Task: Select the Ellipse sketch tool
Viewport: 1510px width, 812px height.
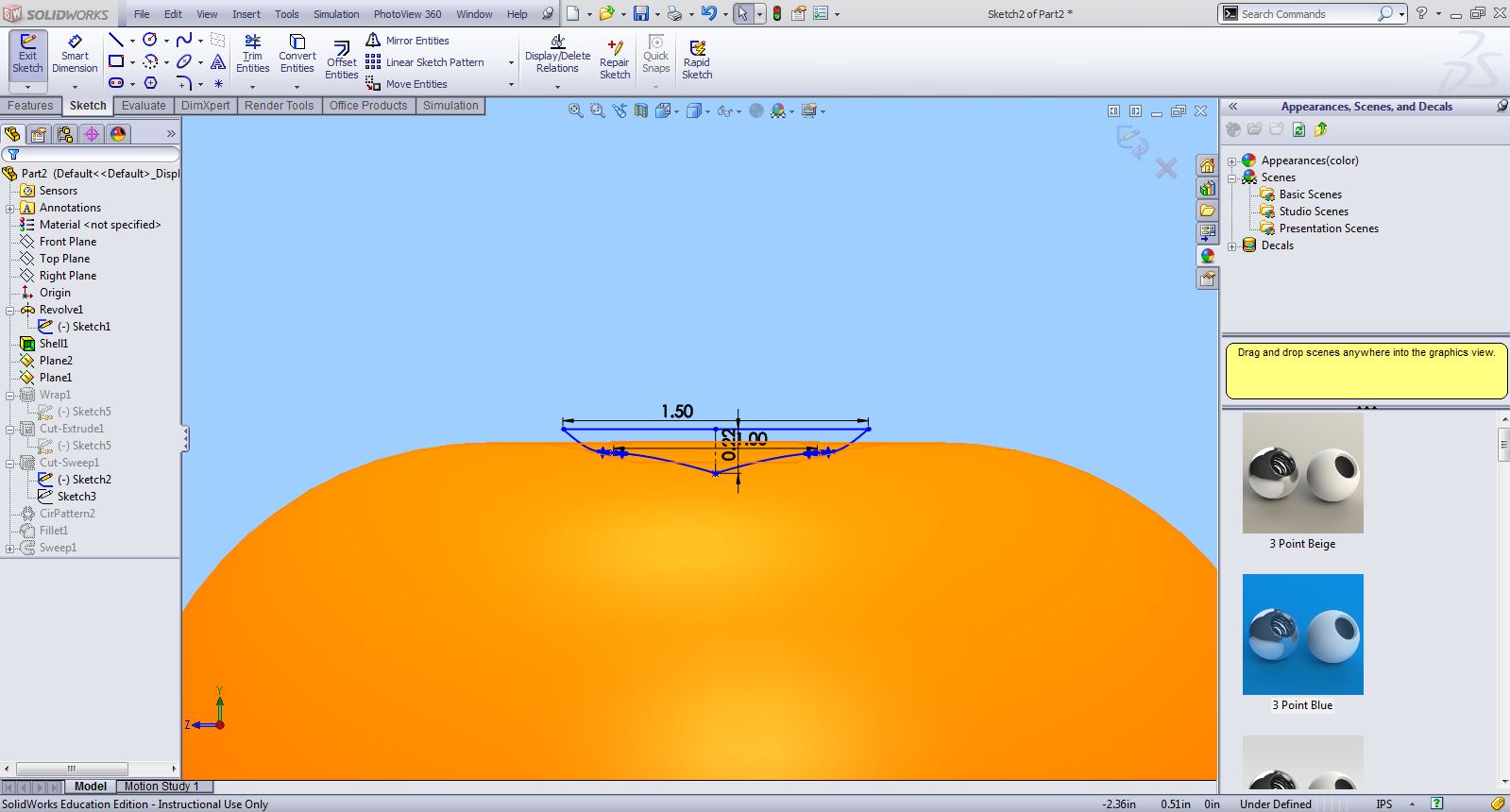Action: pos(184,61)
